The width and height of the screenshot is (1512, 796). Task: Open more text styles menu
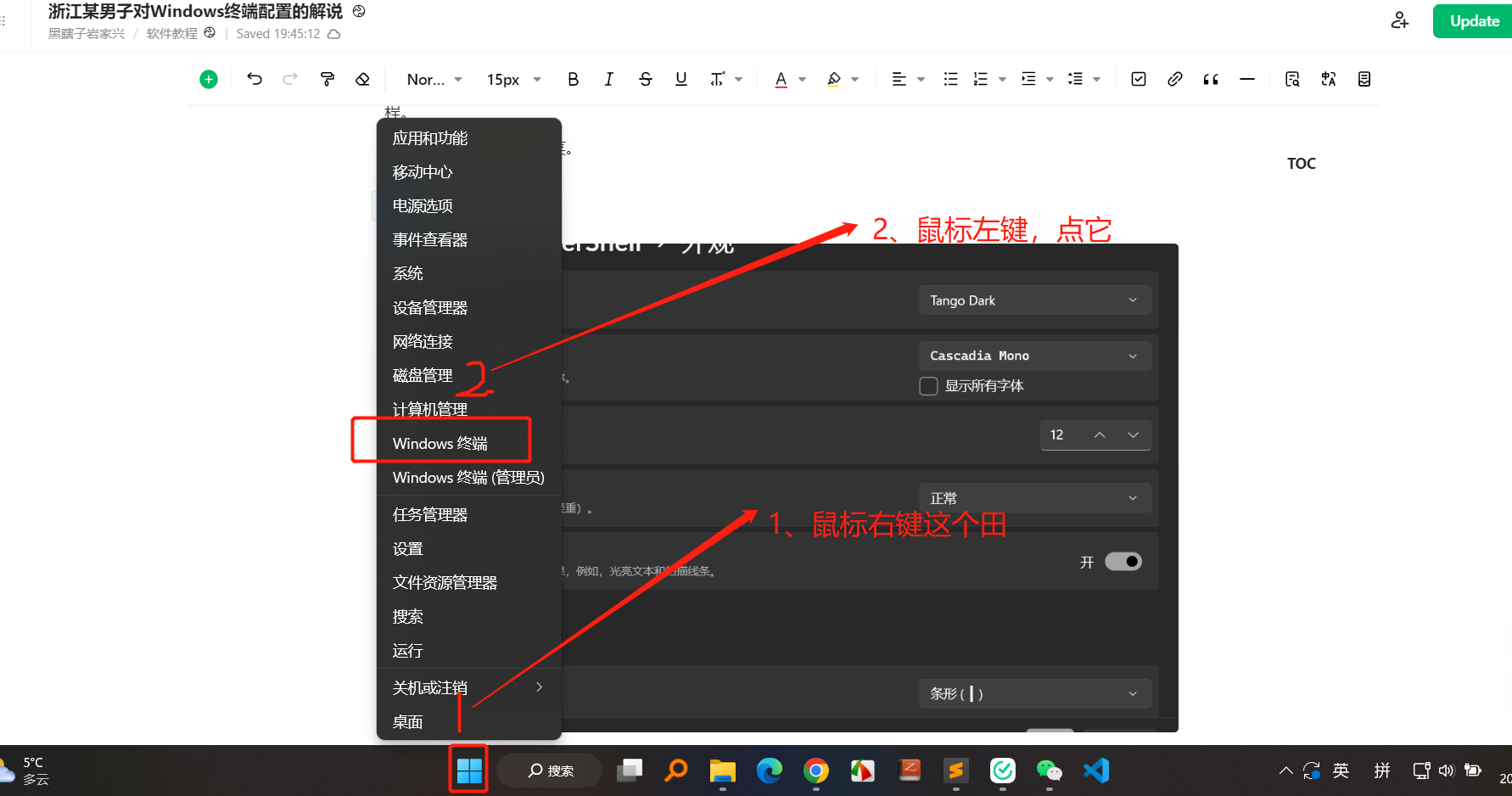pyautogui.click(x=726, y=79)
